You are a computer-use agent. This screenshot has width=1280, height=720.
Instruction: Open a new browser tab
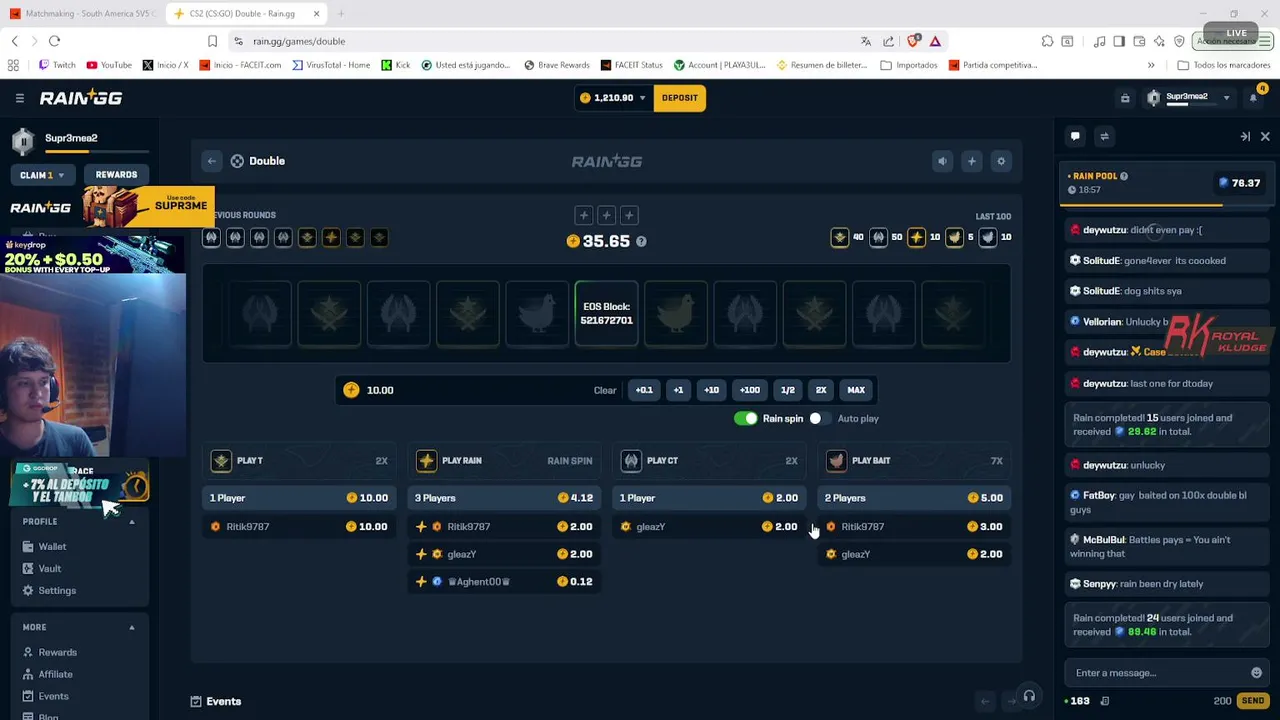pos(340,14)
